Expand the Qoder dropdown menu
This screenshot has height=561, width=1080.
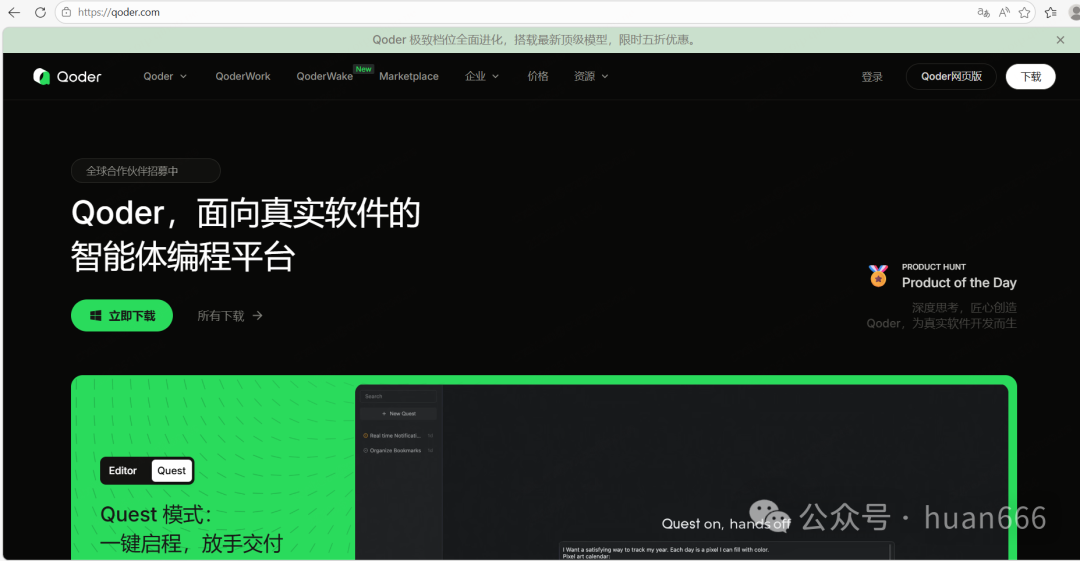coord(165,76)
